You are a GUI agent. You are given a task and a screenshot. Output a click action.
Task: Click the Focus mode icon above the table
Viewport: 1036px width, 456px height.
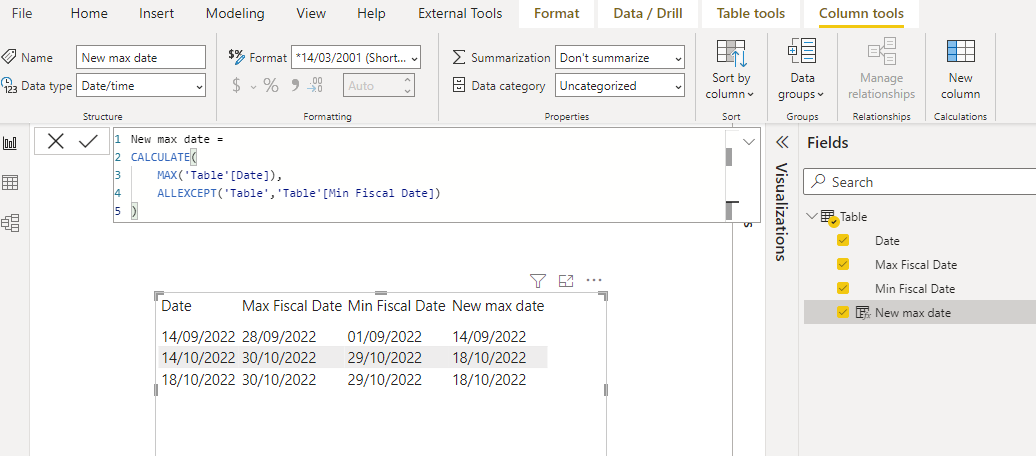(566, 282)
